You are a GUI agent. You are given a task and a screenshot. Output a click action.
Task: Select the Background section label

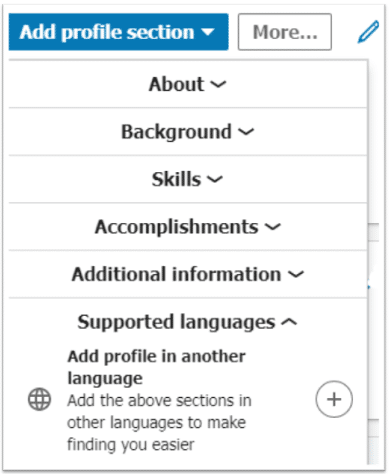click(176, 132)
